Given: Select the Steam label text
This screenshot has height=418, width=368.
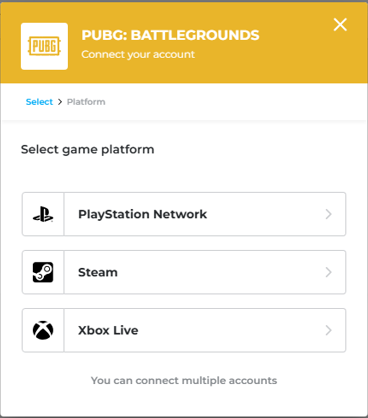Looking at the screenshot, I should point(98,272).
